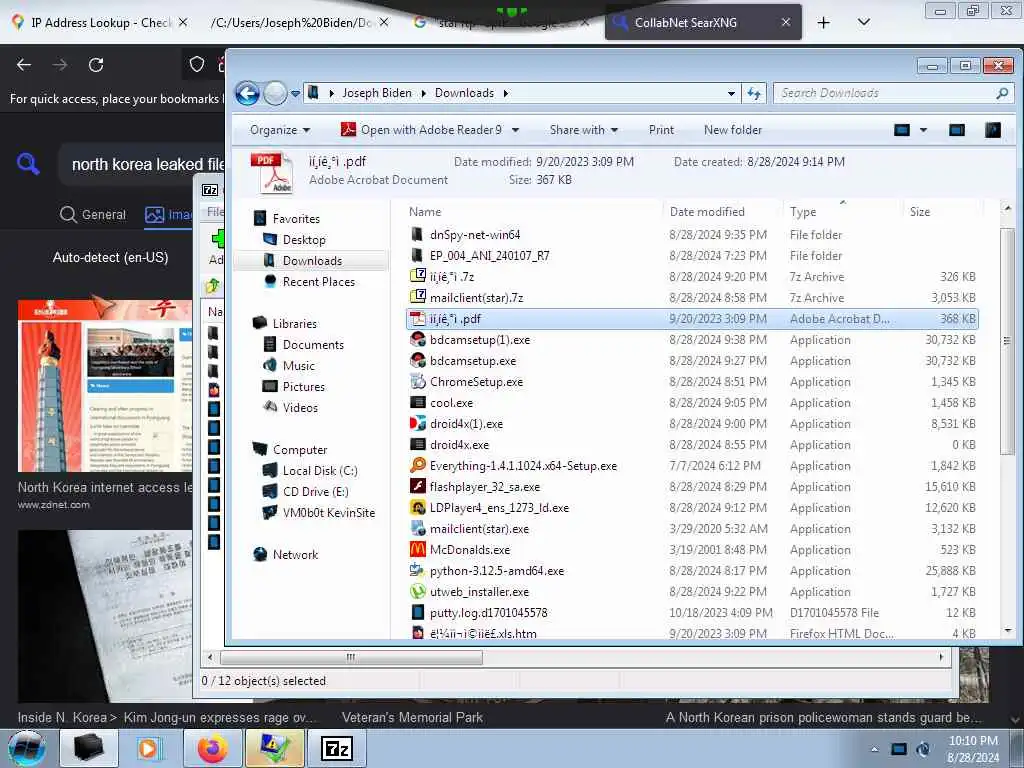Click the Explorer help icon
The height and width of the screenshot is (768, 1024).
993,130
